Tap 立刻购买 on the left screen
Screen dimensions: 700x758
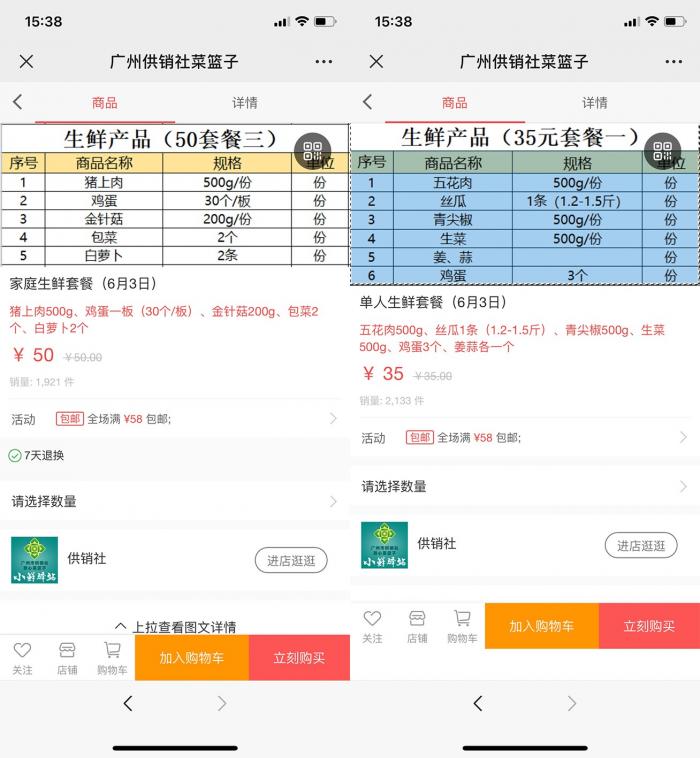(299, 657)
